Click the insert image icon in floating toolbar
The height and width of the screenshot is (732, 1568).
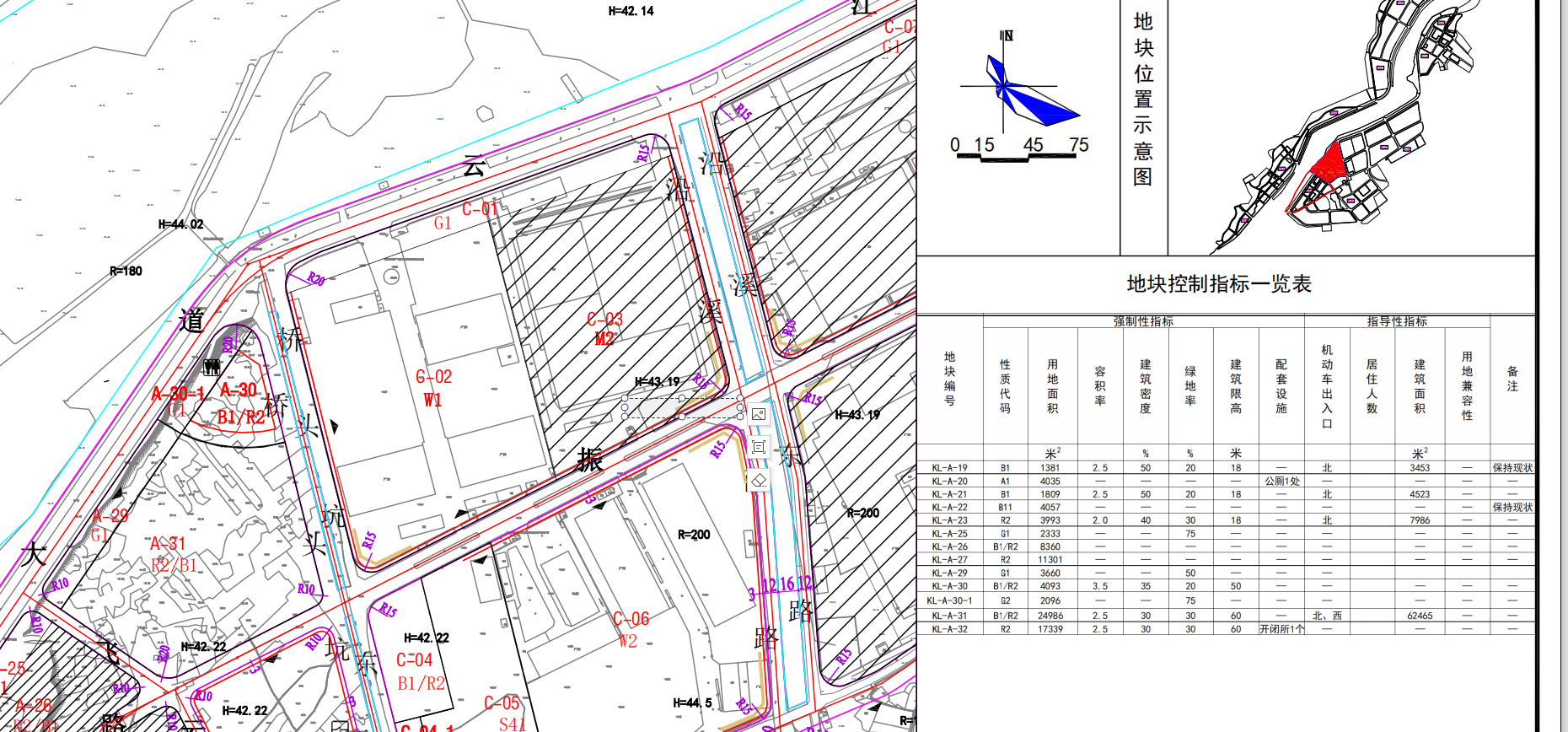pyautogui.click(x=758, y=414)
